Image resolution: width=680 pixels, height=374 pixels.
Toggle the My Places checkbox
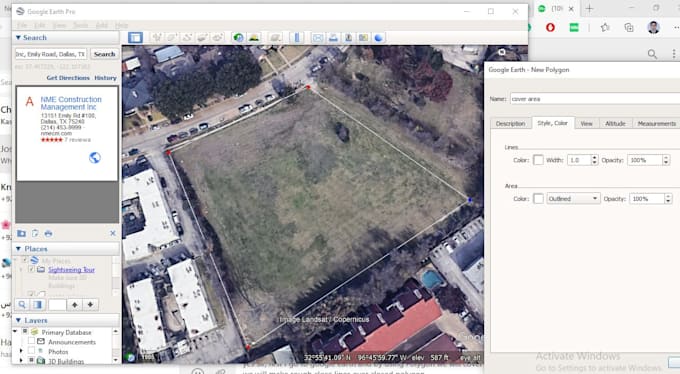pos(25,260)
